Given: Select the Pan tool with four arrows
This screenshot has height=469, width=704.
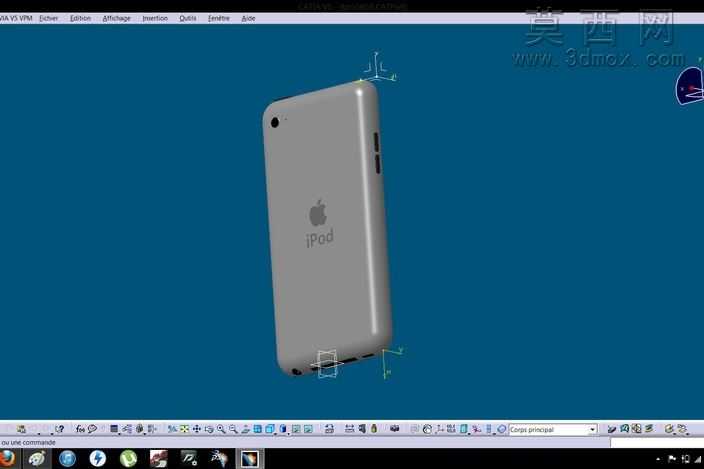Looking at the screenshot, I should tap(197, 429).
